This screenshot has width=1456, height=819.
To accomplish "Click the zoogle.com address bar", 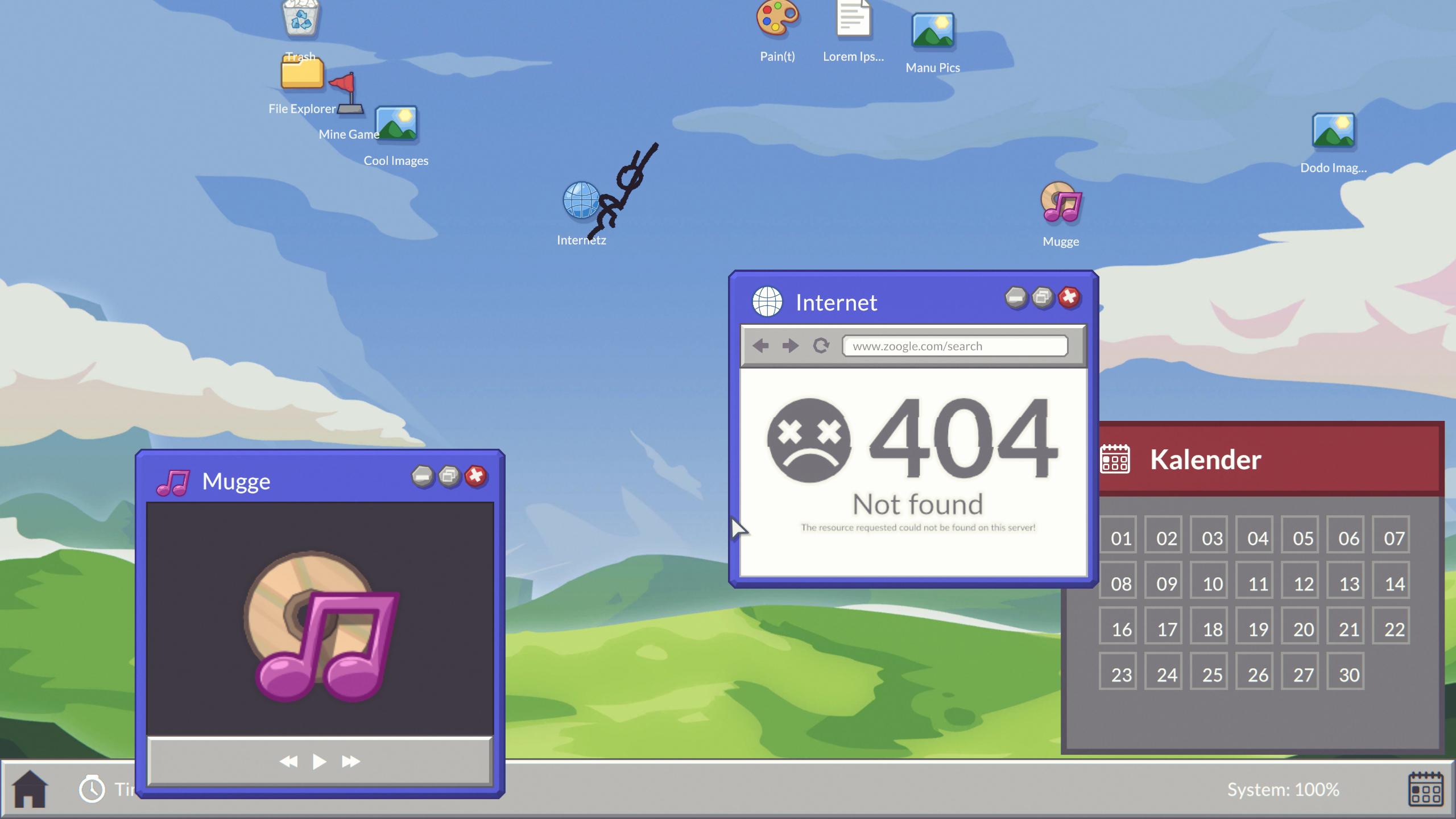I will tap(954, 346).
